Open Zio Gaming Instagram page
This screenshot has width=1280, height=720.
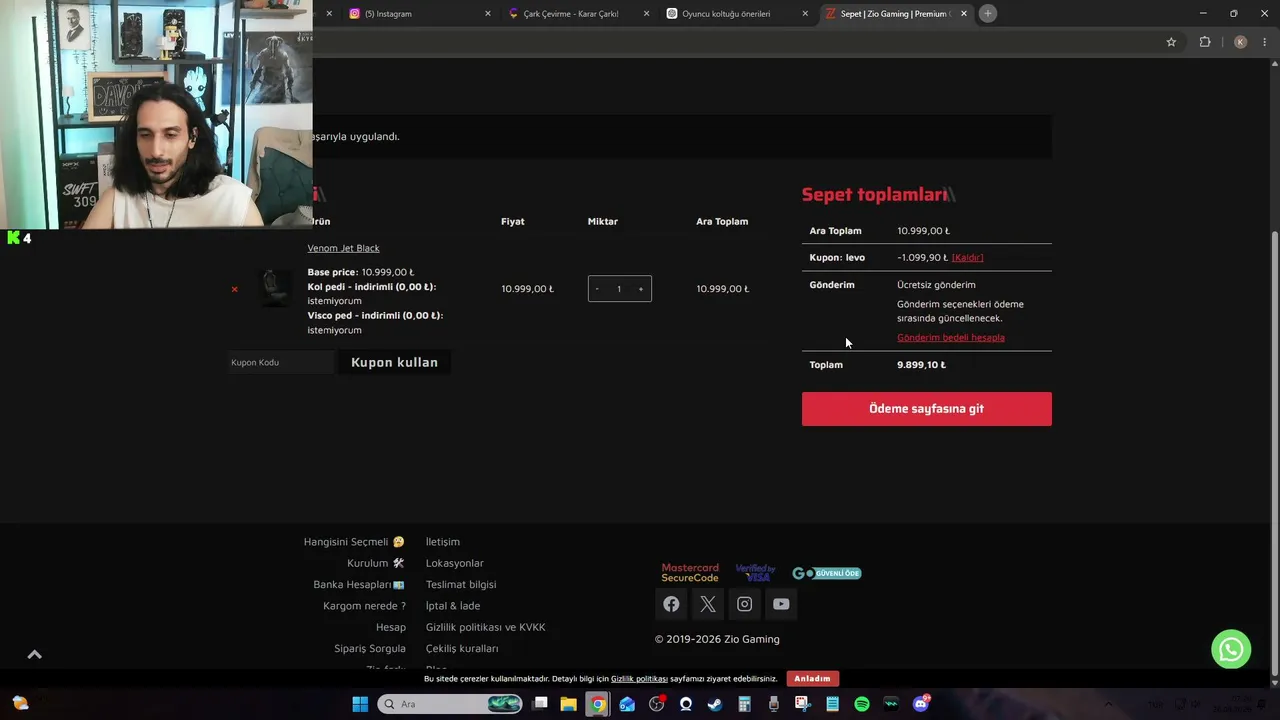[x=744, y=604]
